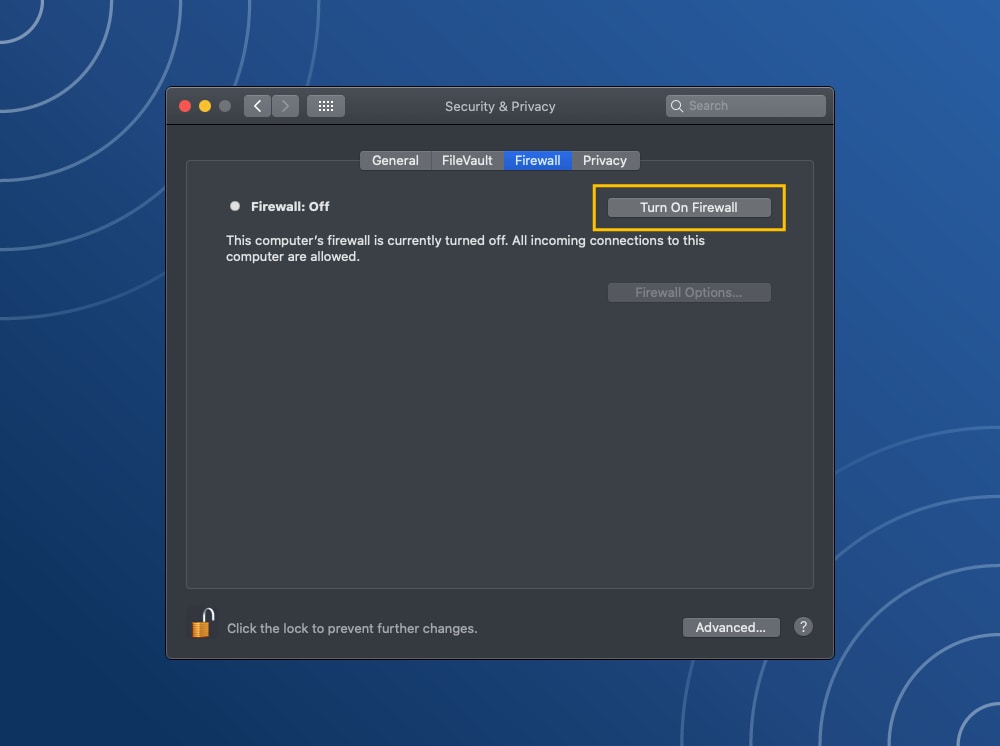Go back with the left chevron
Viewport: 1000px width, 746px height.
click(x=258, y=106)
